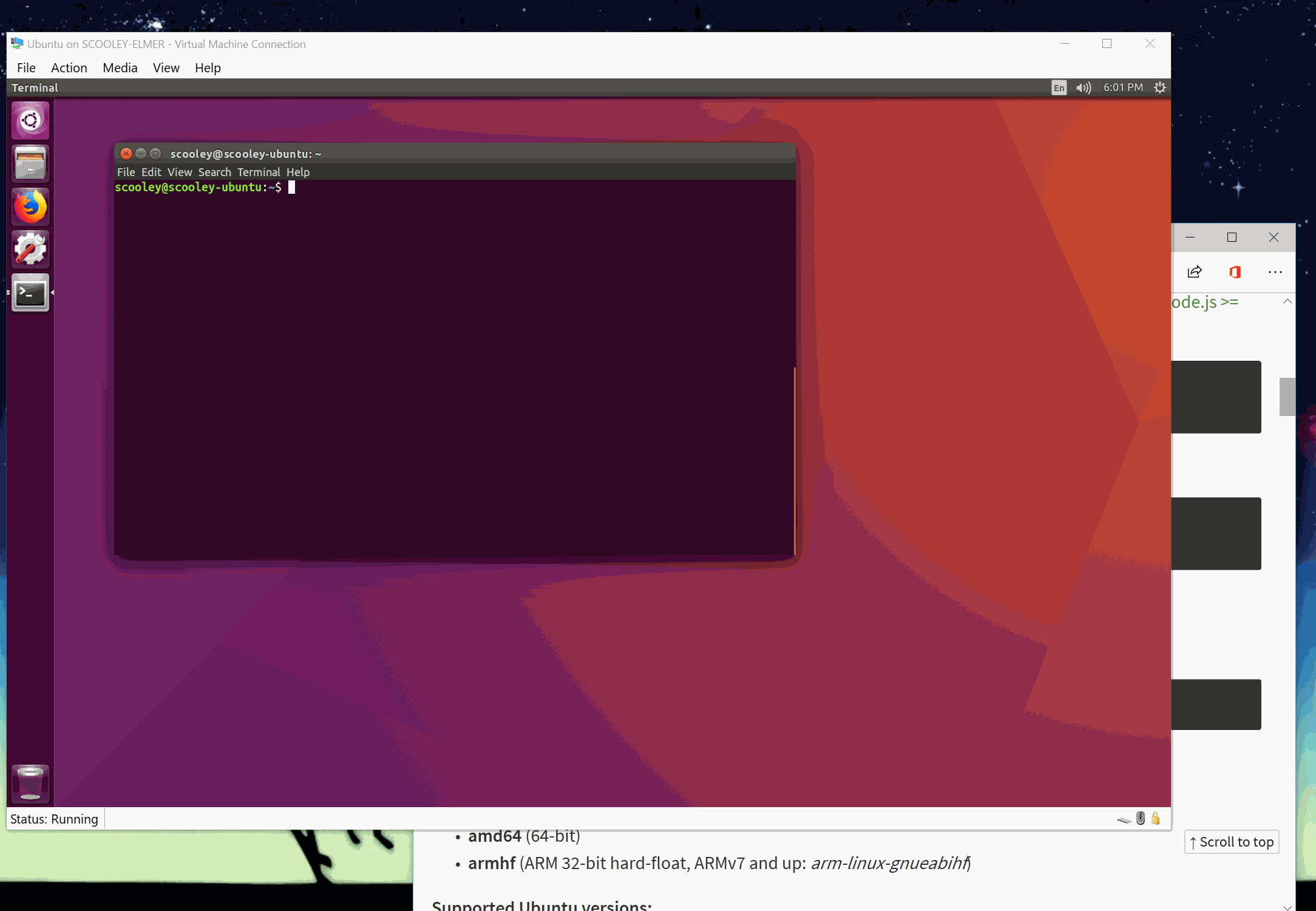
Task: Open terminal's View menu
Action: tap(180, 172)
